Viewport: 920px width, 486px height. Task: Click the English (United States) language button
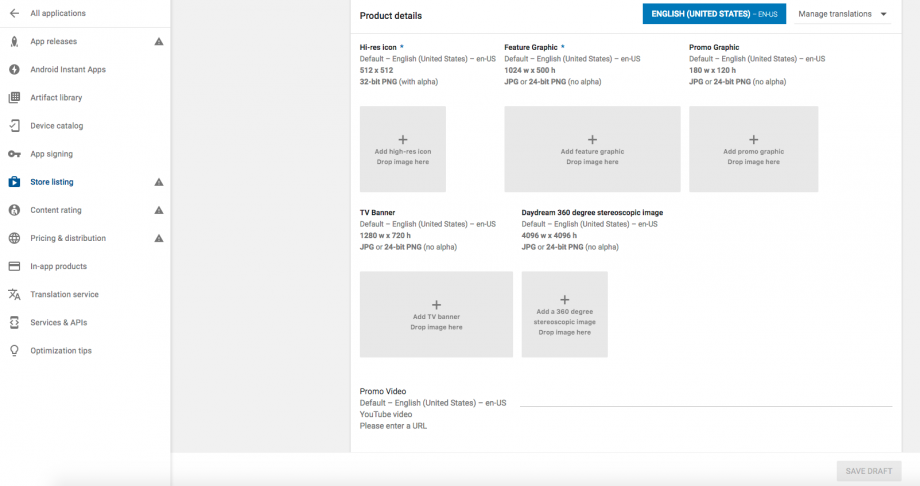point(714,14)
